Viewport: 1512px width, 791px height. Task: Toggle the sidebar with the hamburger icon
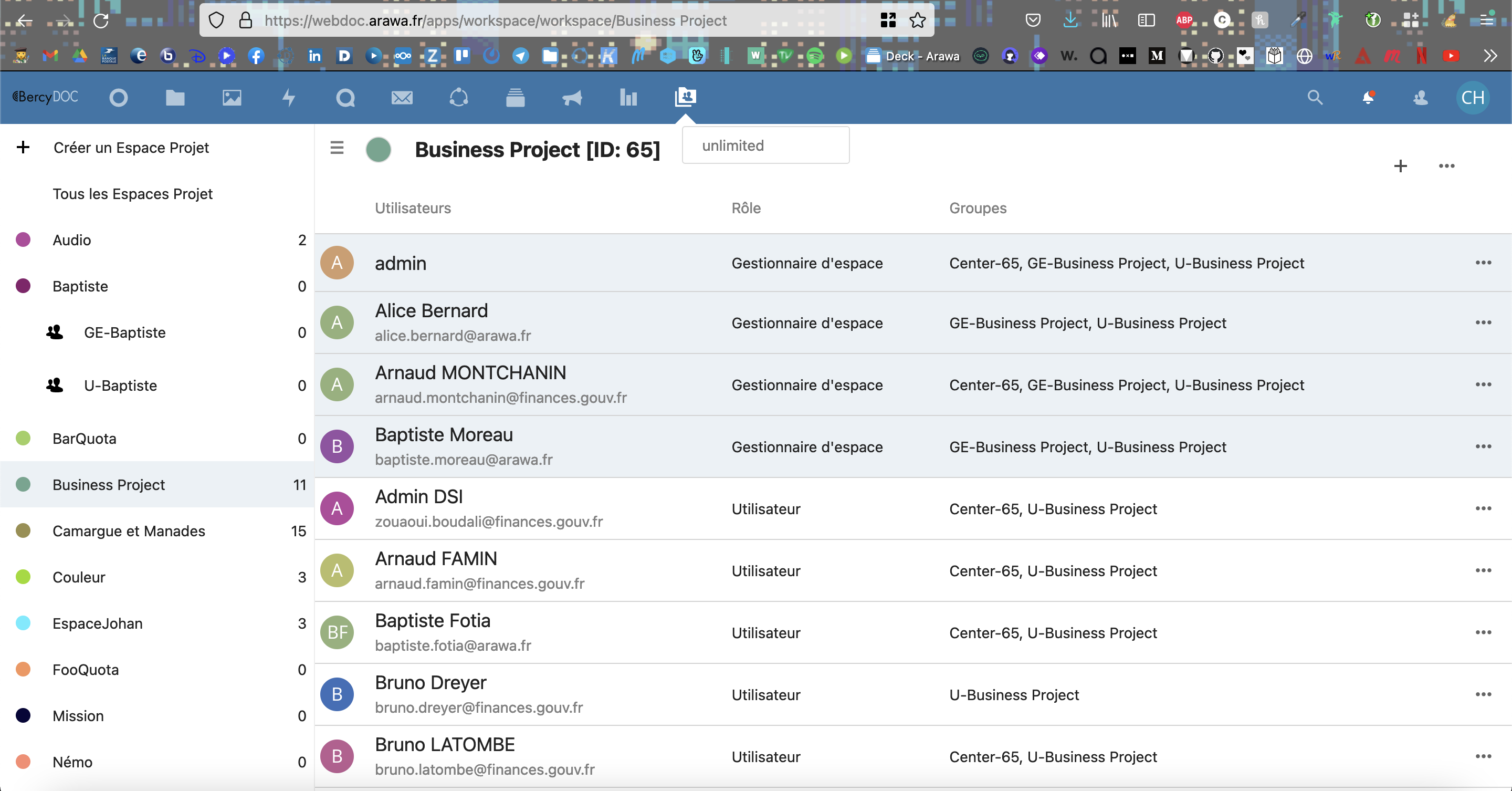pyautogui.click(x=337, y=149)
